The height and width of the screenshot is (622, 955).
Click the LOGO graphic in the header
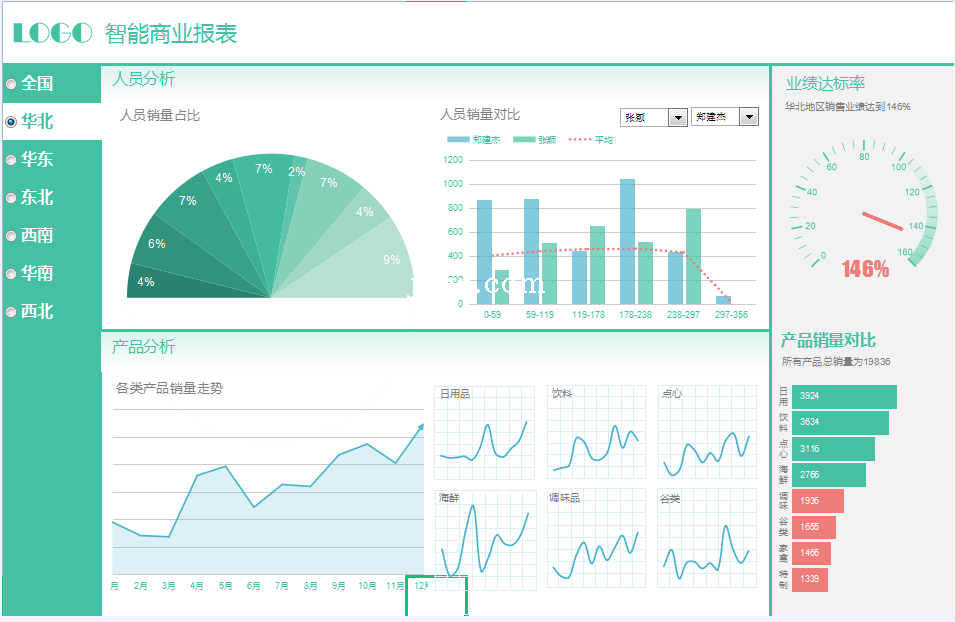(53, 33)
